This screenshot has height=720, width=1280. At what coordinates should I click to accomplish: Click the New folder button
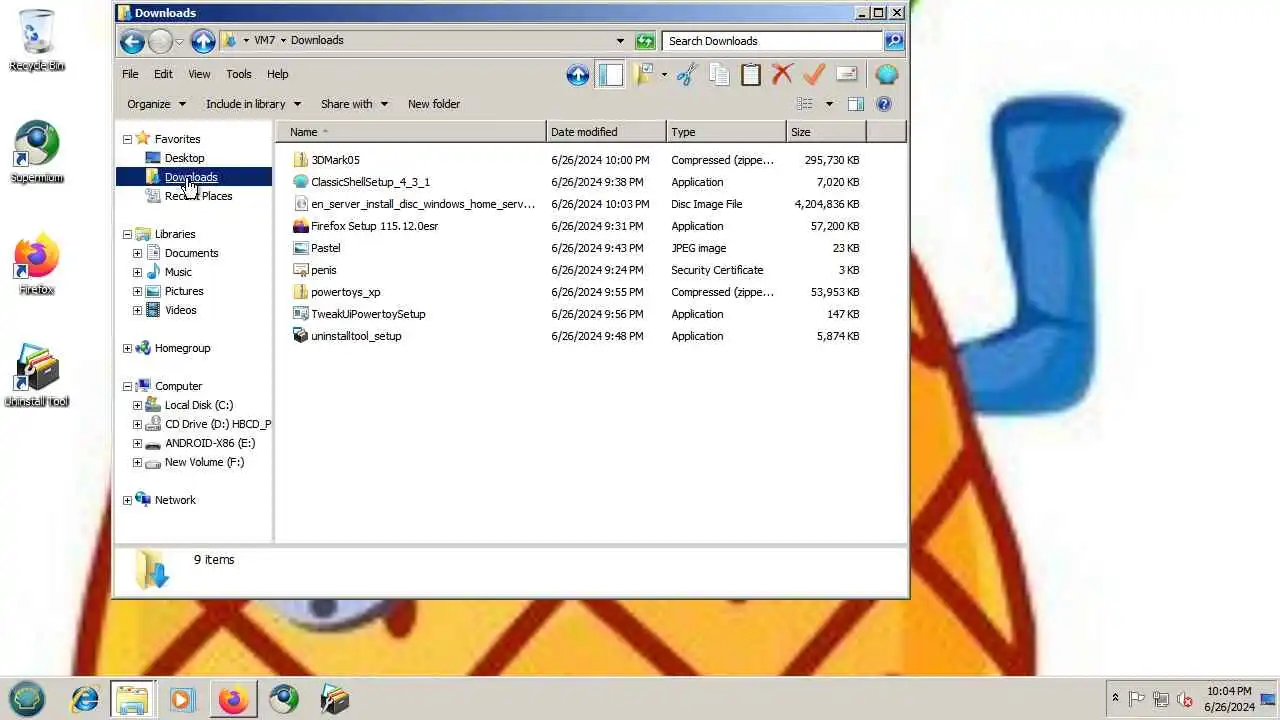(x=434, y=104)
